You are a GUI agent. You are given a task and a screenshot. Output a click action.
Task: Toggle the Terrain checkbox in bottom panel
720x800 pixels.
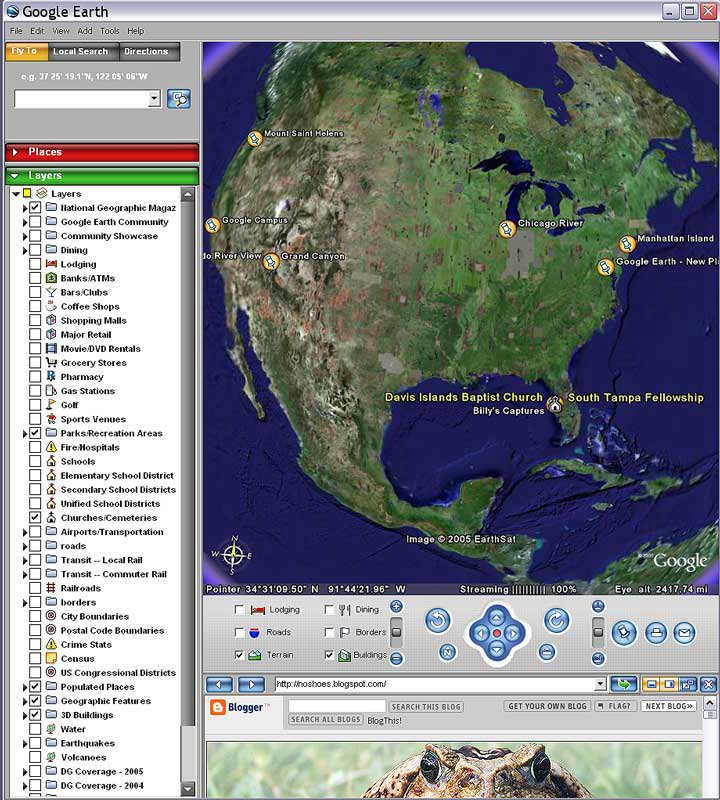click(x=239, y=655)
